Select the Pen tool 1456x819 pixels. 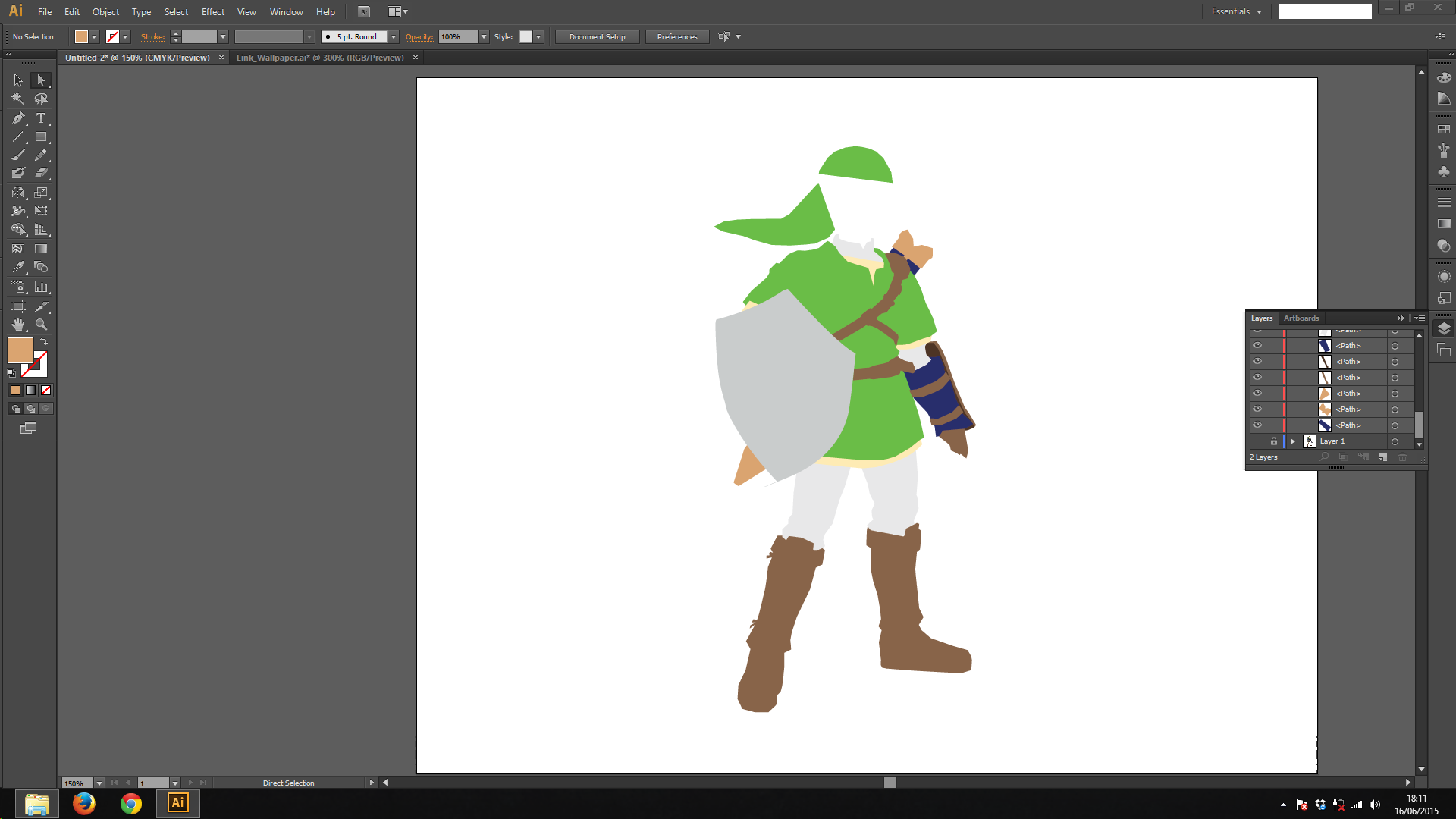[18, 118]
